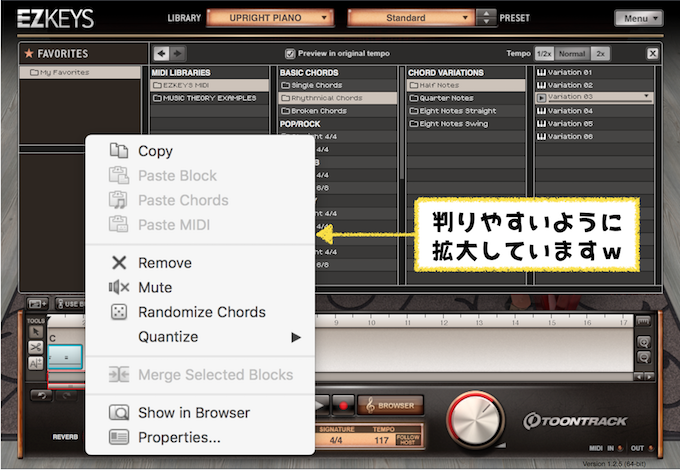The width and height of the screenshot is (680, 470).
Task: Click the Remove X icon in menu
Action: pos(119,263)
